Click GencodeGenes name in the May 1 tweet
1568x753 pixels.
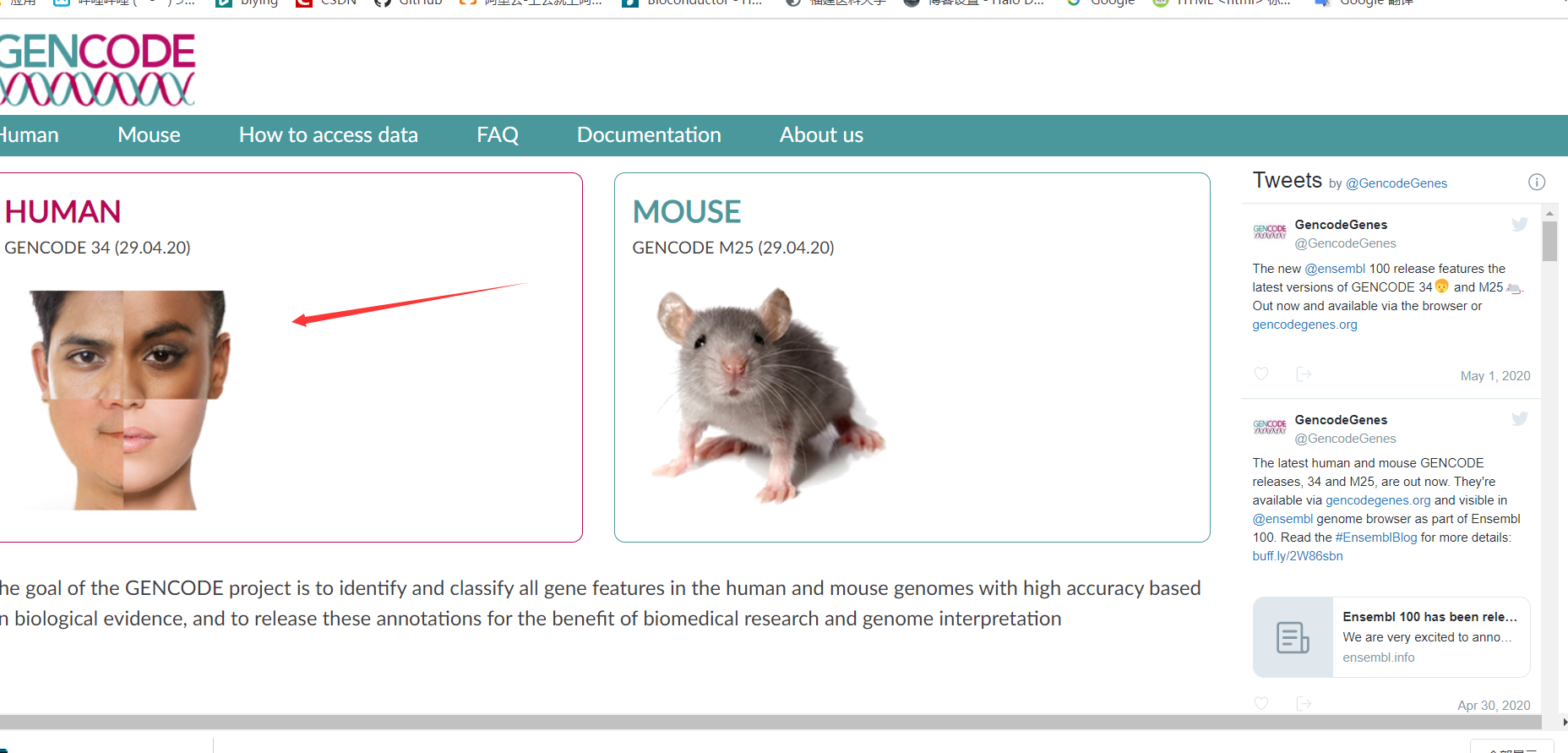[1341, 225]
